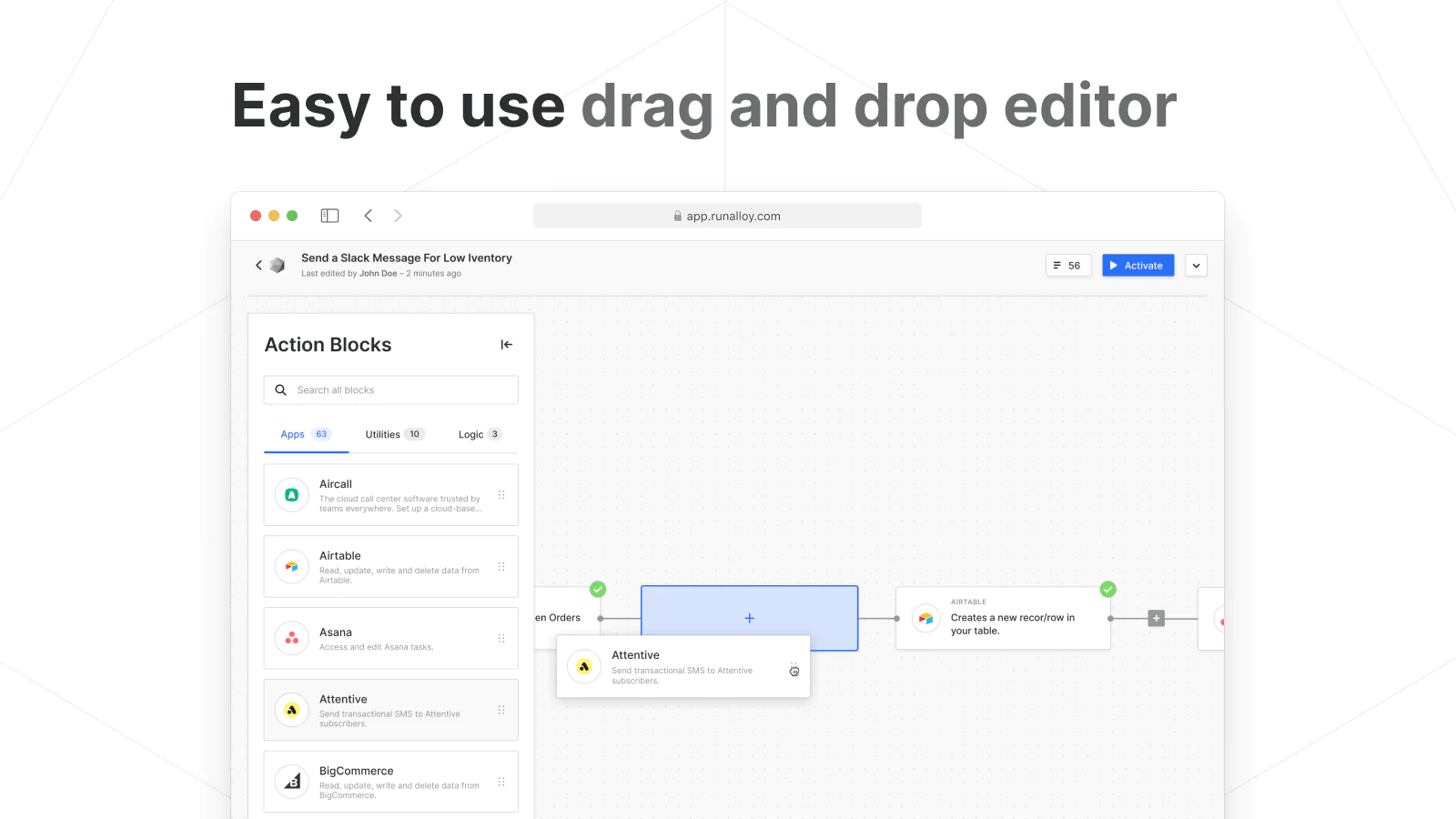Image resolution: width=1456 pixels, height=819 pixels.
Task: Go back using the workflow back chevron
Action: [258, 266]
